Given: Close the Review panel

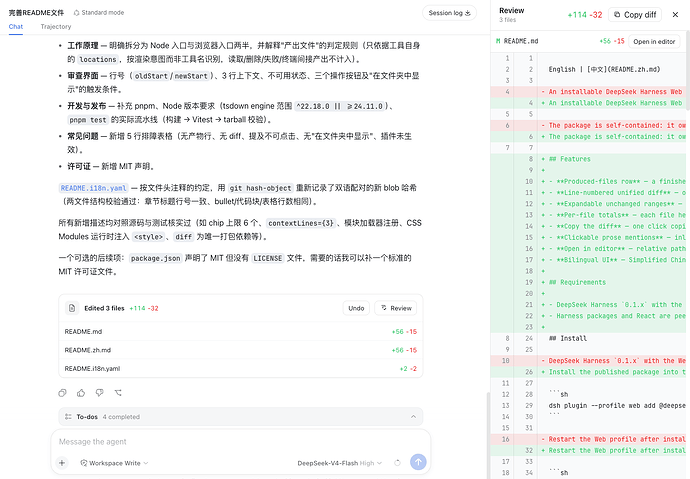Looking at the screenshot, I should [675, 15].
